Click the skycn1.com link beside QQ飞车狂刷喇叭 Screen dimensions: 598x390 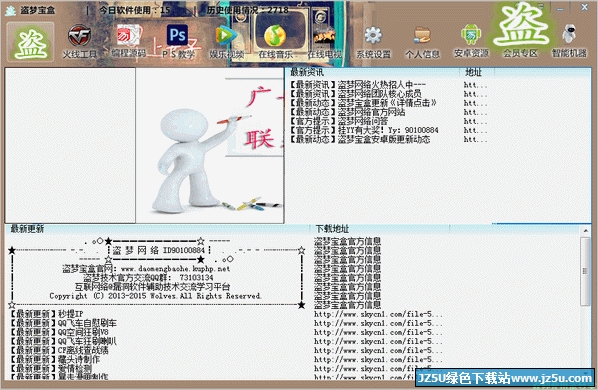pyautogui.click(x=378, y=342)
